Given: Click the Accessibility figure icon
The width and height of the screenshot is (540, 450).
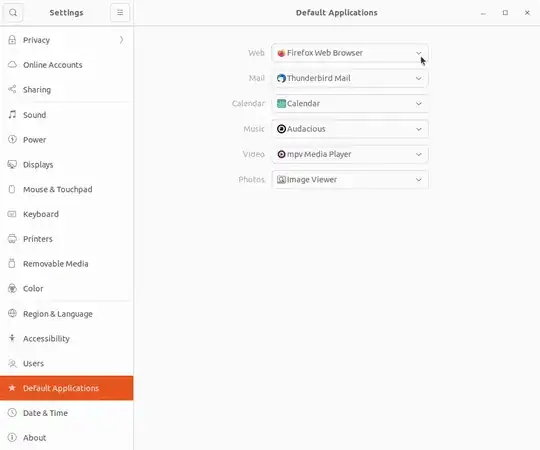Looking at the screenshot, I should pos(12,338).
